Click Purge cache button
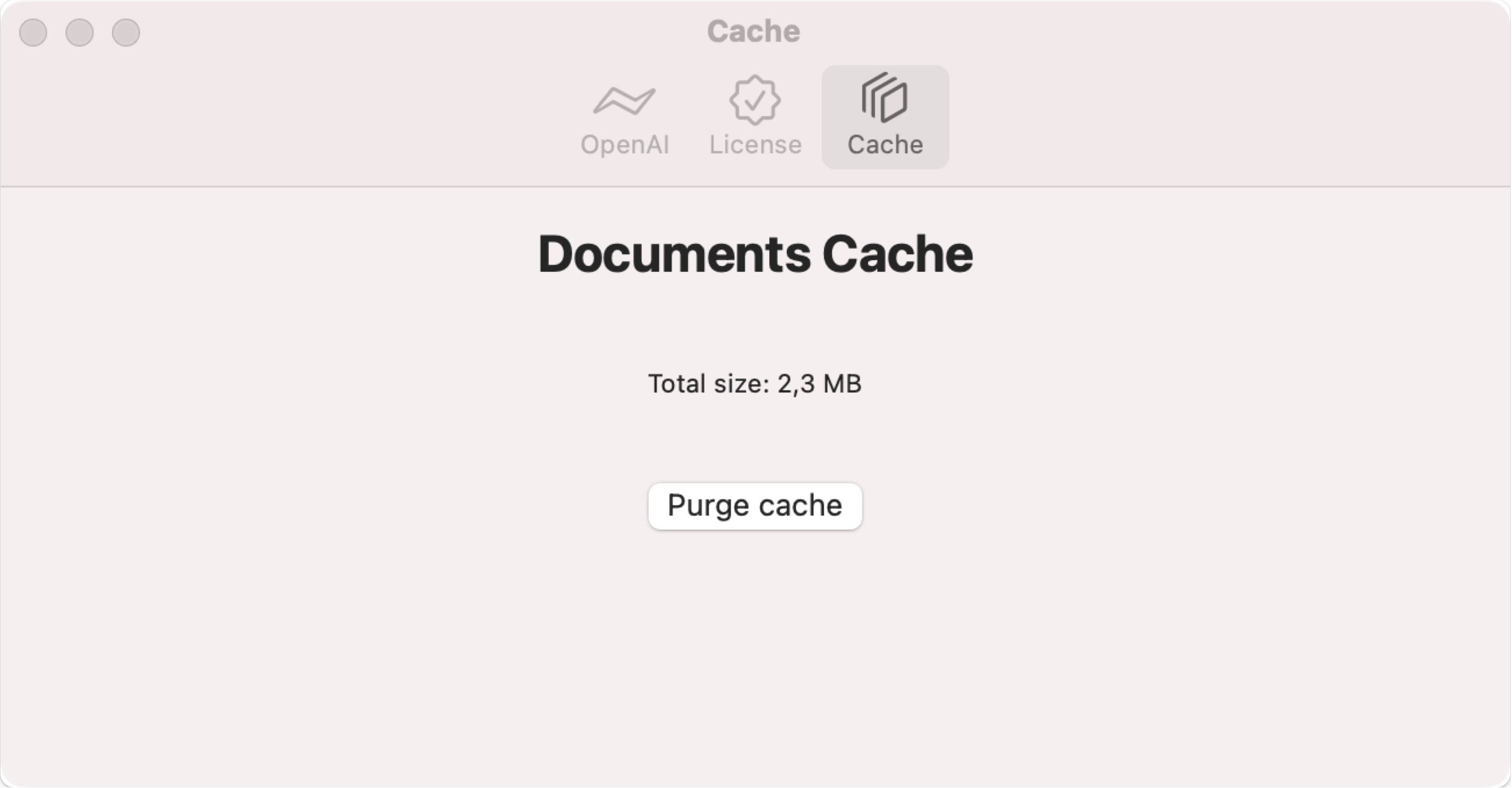Viewport: 1512px width, 788px height. click(x=755, y=505)
